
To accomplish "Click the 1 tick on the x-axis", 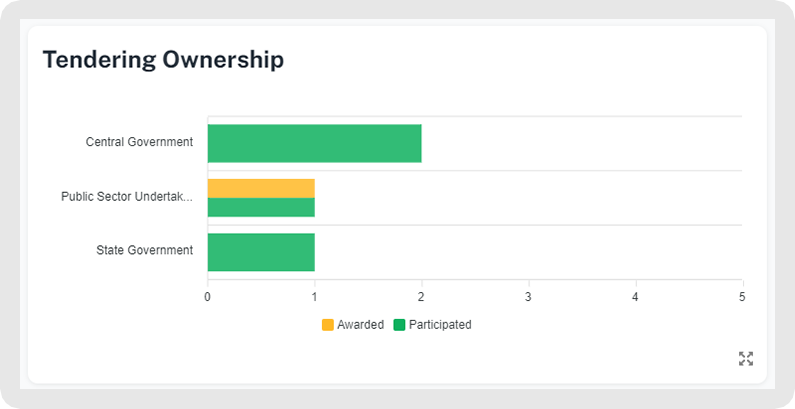I will click(x=314, y=297).
